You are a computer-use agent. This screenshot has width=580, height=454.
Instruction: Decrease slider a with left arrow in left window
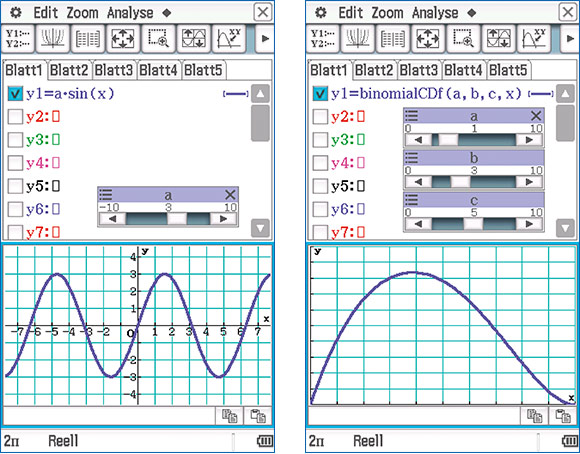[112, 219]
